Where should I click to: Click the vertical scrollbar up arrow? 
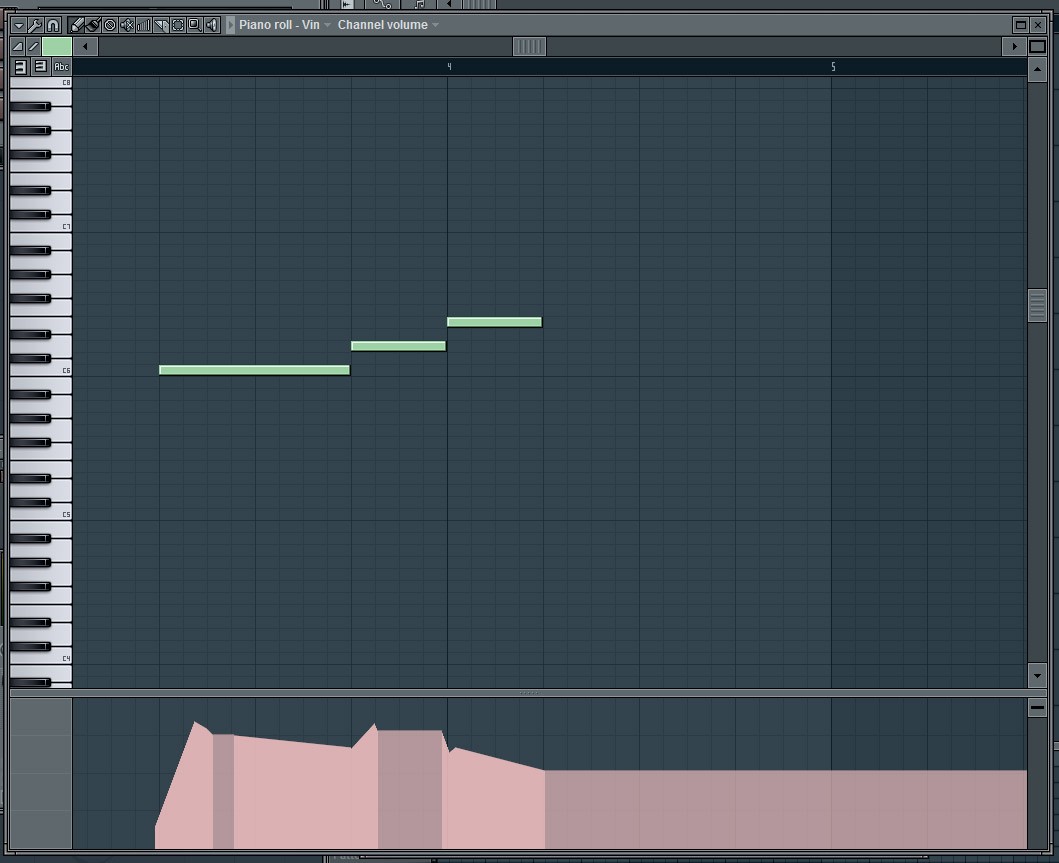click(1037, 70)
